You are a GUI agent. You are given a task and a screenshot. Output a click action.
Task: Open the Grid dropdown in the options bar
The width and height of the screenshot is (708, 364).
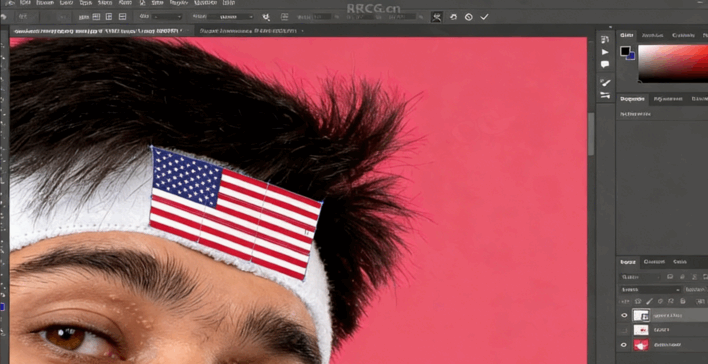(x=166, y=17)
